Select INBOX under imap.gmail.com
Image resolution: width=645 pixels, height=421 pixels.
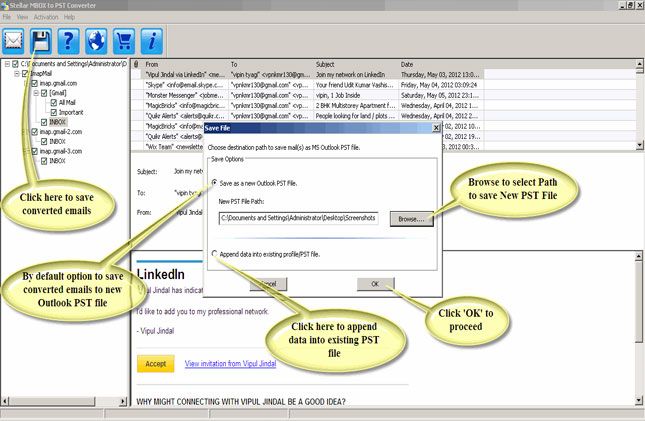click(x=57, y=122)
